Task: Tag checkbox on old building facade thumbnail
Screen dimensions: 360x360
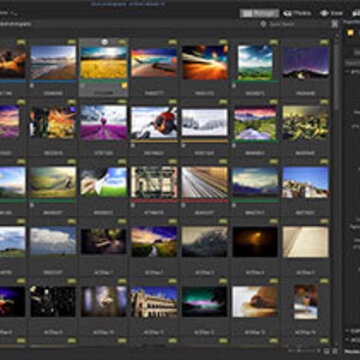Action: pyautogui.click(x=133, y=205)
